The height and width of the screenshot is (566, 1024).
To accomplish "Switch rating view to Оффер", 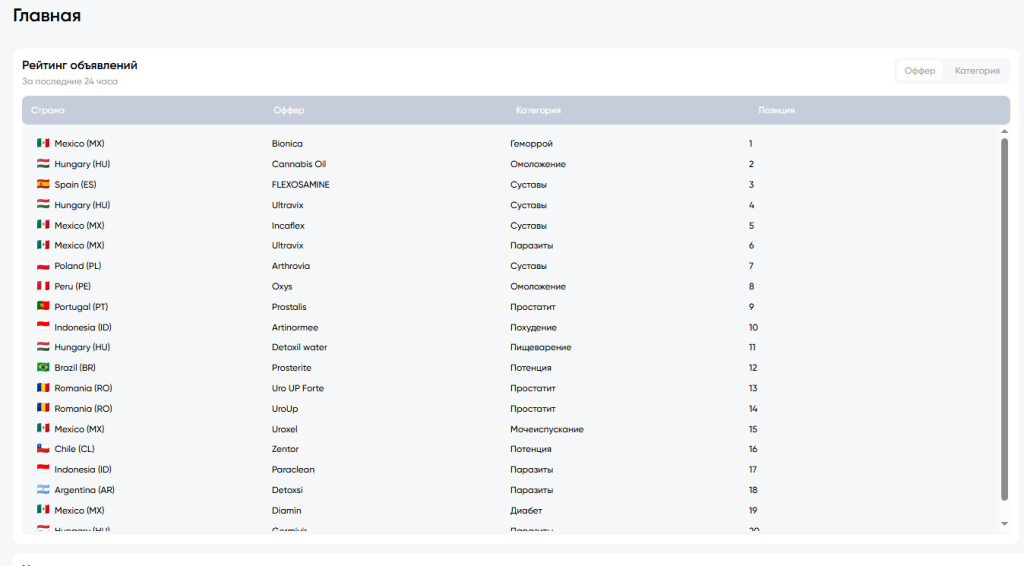I will point(920,71).
